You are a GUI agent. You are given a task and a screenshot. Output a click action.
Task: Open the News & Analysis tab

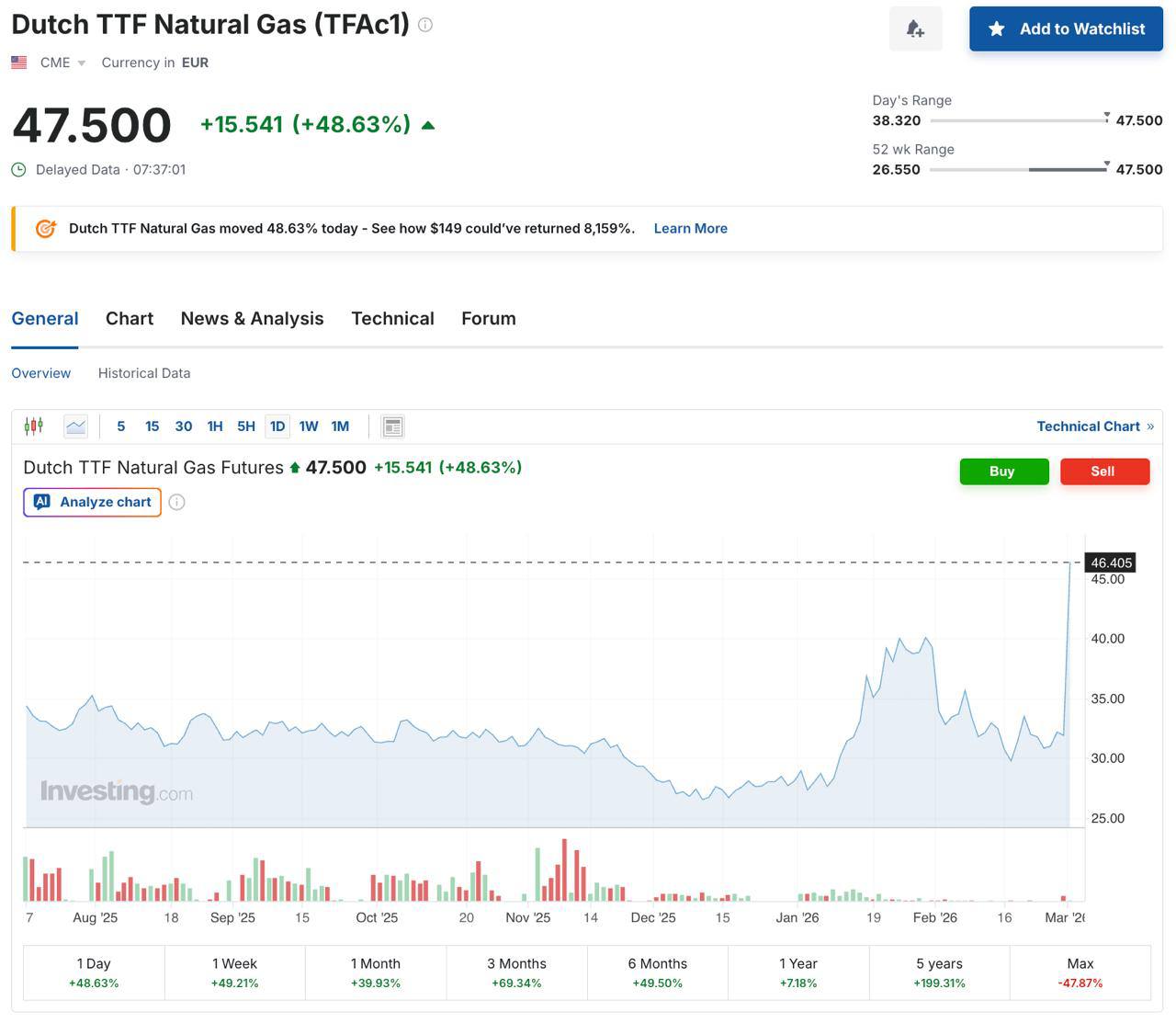tap(252, 319)
